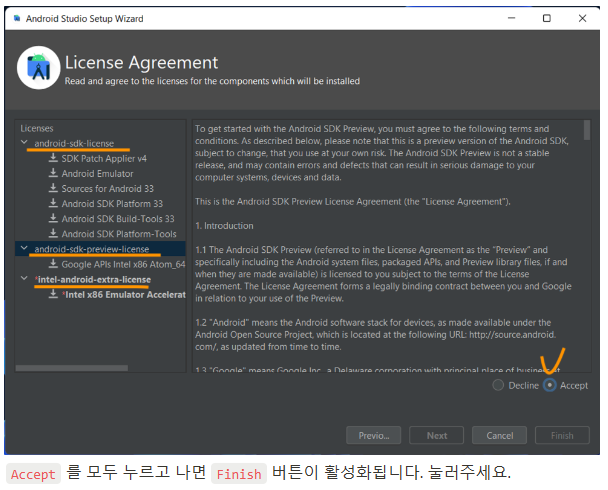The width and height of the screenshot is (608, 490).
Task: Collapse the intel-android-extra-license node
Action: [24, 278]
